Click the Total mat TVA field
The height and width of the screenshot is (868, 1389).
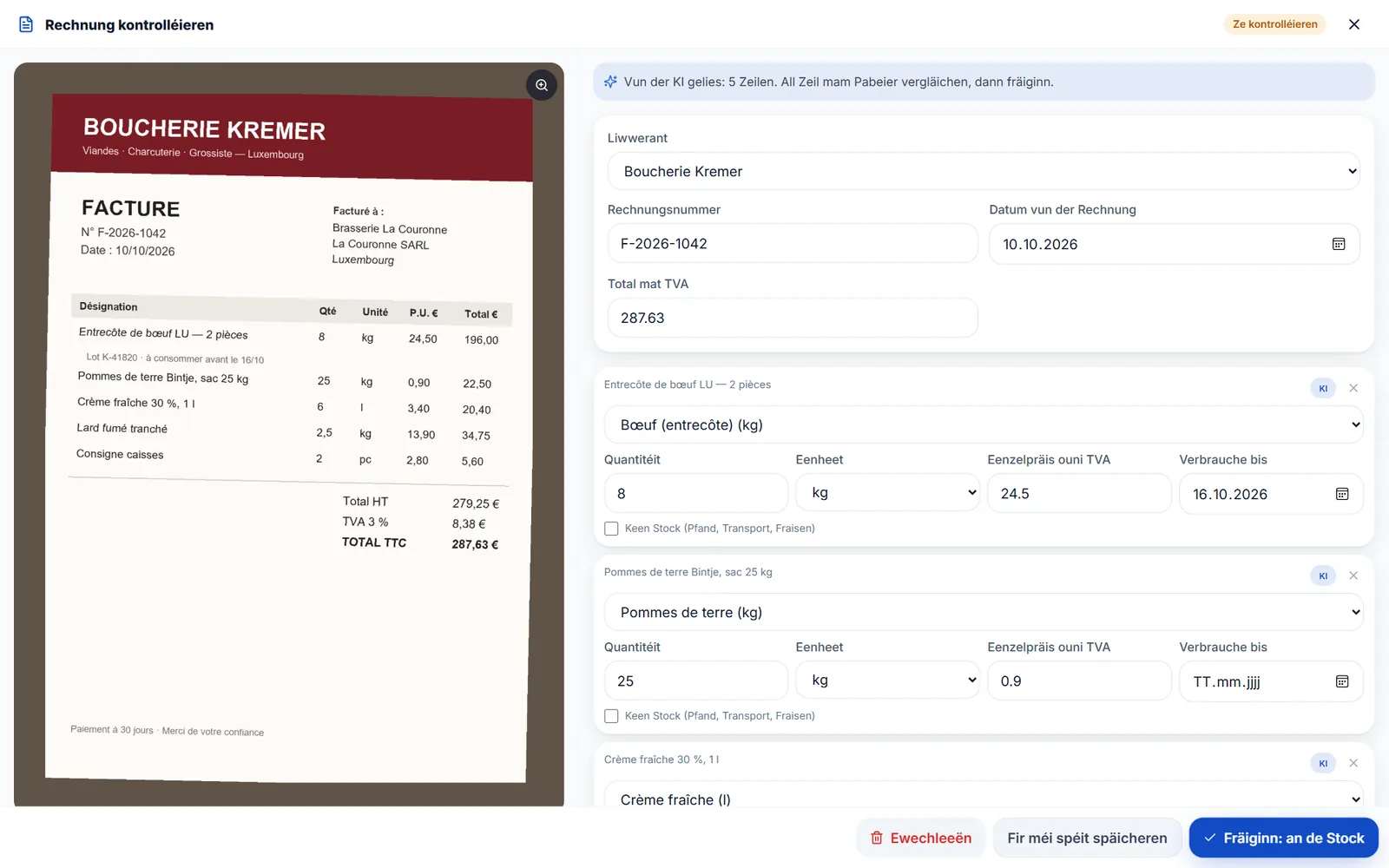coord(793,318)
